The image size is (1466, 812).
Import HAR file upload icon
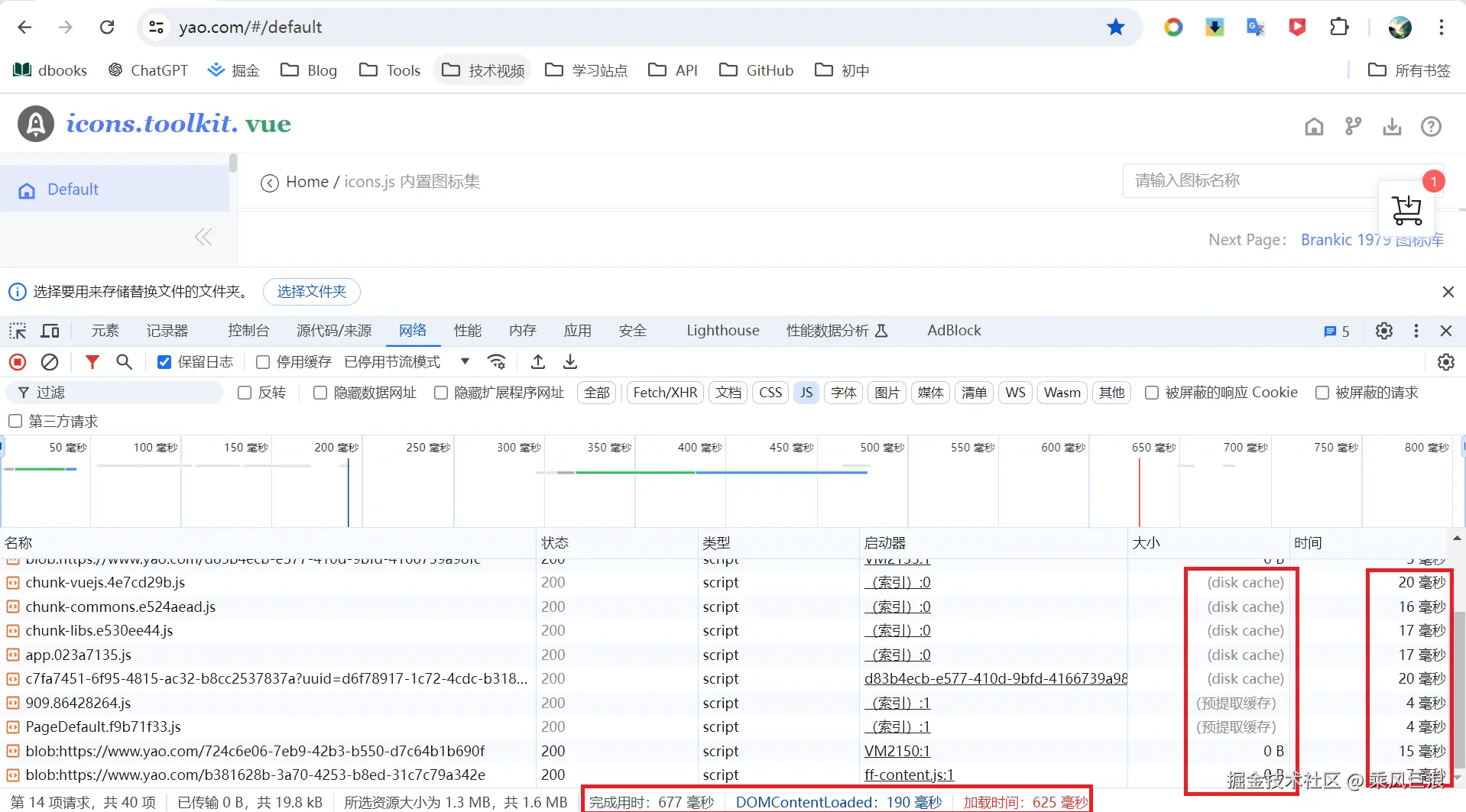coord(538,362)
